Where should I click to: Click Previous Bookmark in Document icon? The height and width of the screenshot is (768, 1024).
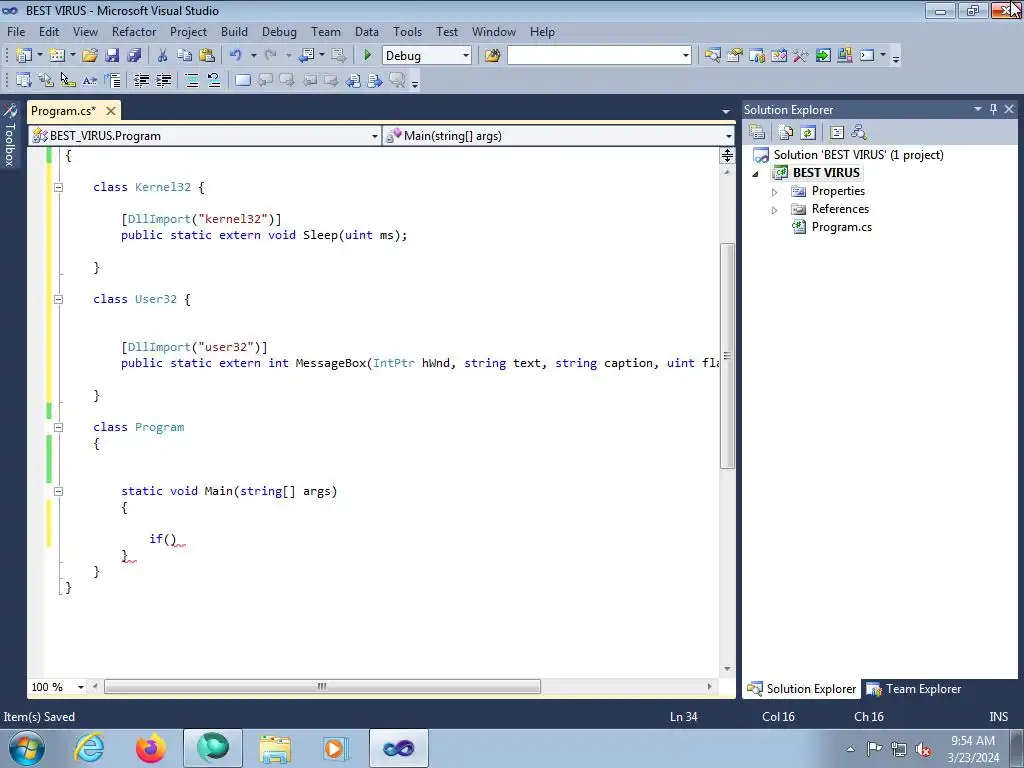[x=353, y=80]
